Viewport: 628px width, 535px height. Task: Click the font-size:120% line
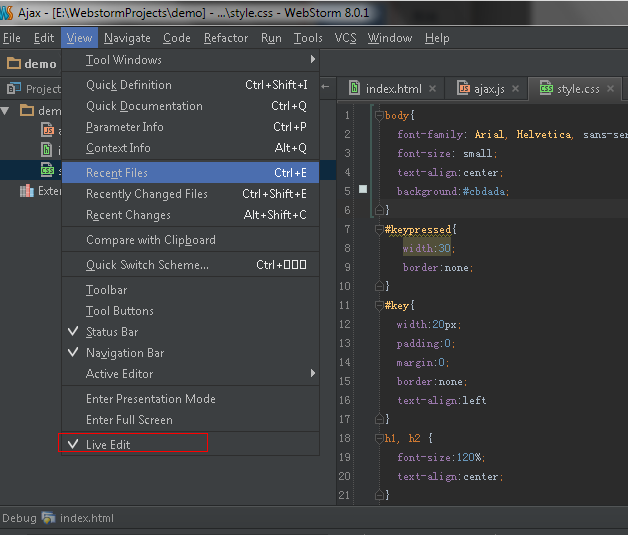441,457
